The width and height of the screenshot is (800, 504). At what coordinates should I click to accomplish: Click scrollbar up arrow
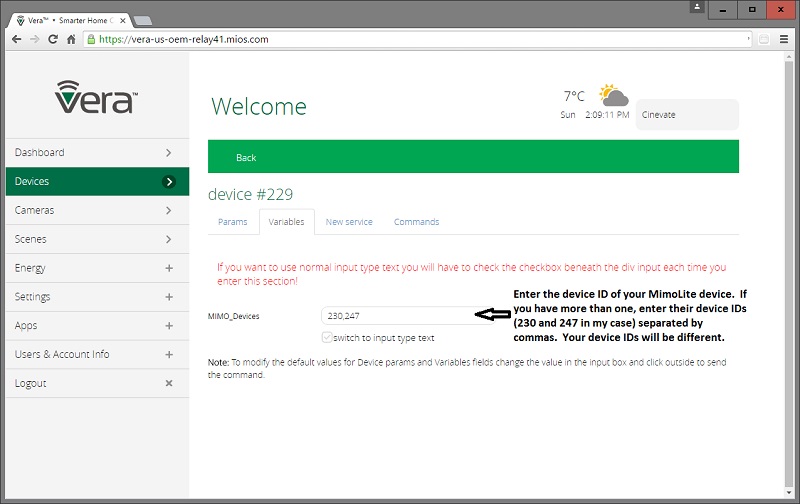tap(789, 57)
